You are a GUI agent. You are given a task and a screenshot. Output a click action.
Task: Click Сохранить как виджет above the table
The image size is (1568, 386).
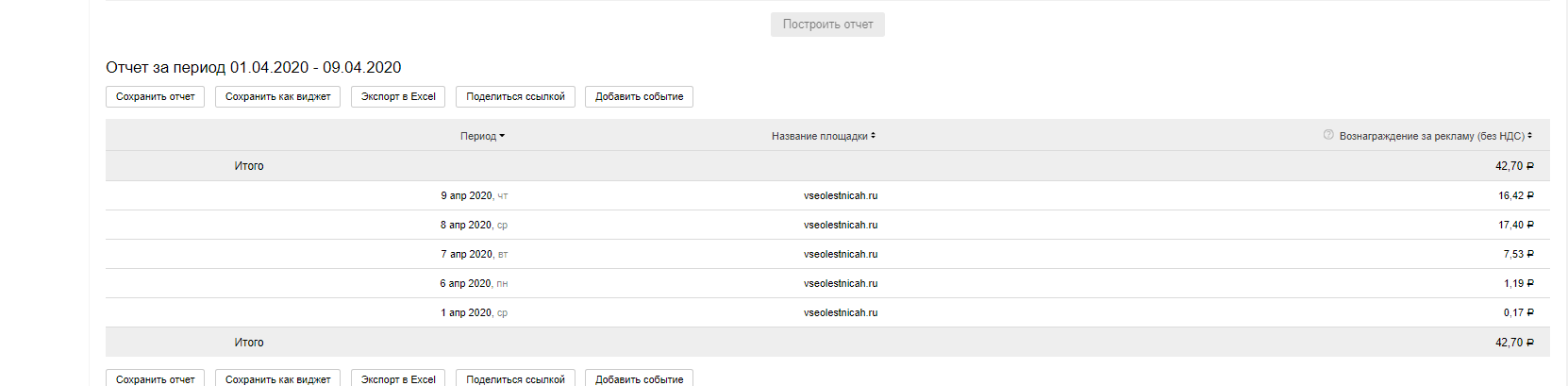coord(277,96)
